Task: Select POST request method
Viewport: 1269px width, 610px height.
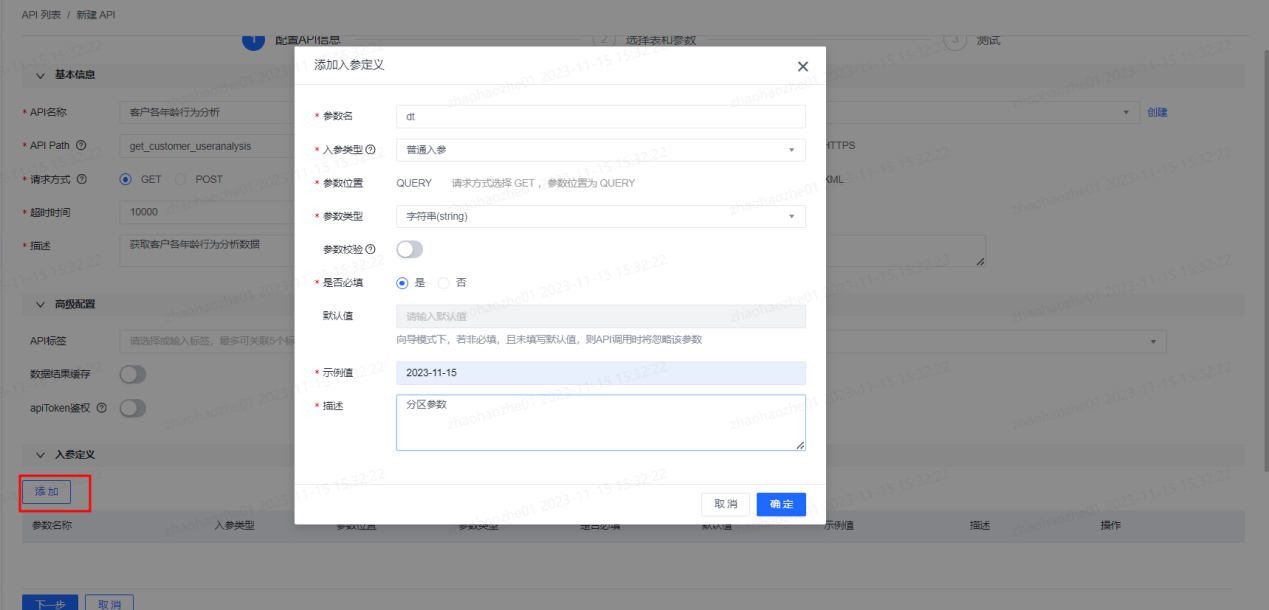Action: (181, 179)
